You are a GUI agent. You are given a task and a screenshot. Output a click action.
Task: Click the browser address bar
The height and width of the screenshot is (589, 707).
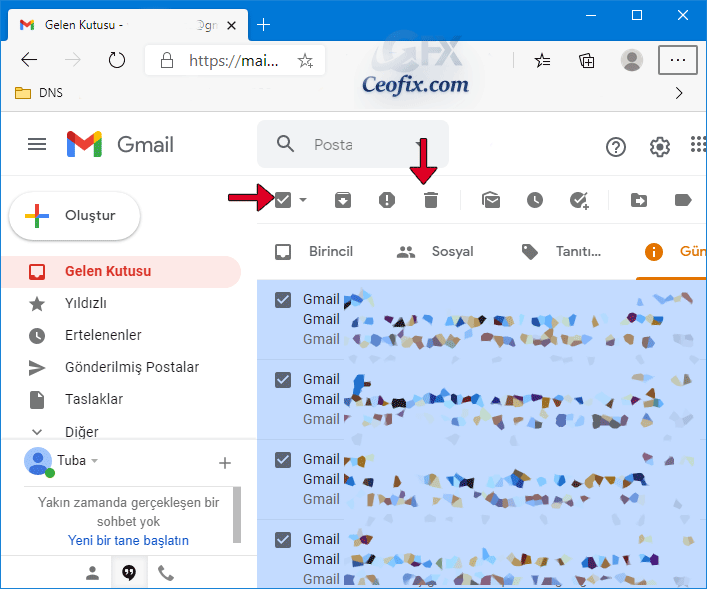(x=234, y=60)
